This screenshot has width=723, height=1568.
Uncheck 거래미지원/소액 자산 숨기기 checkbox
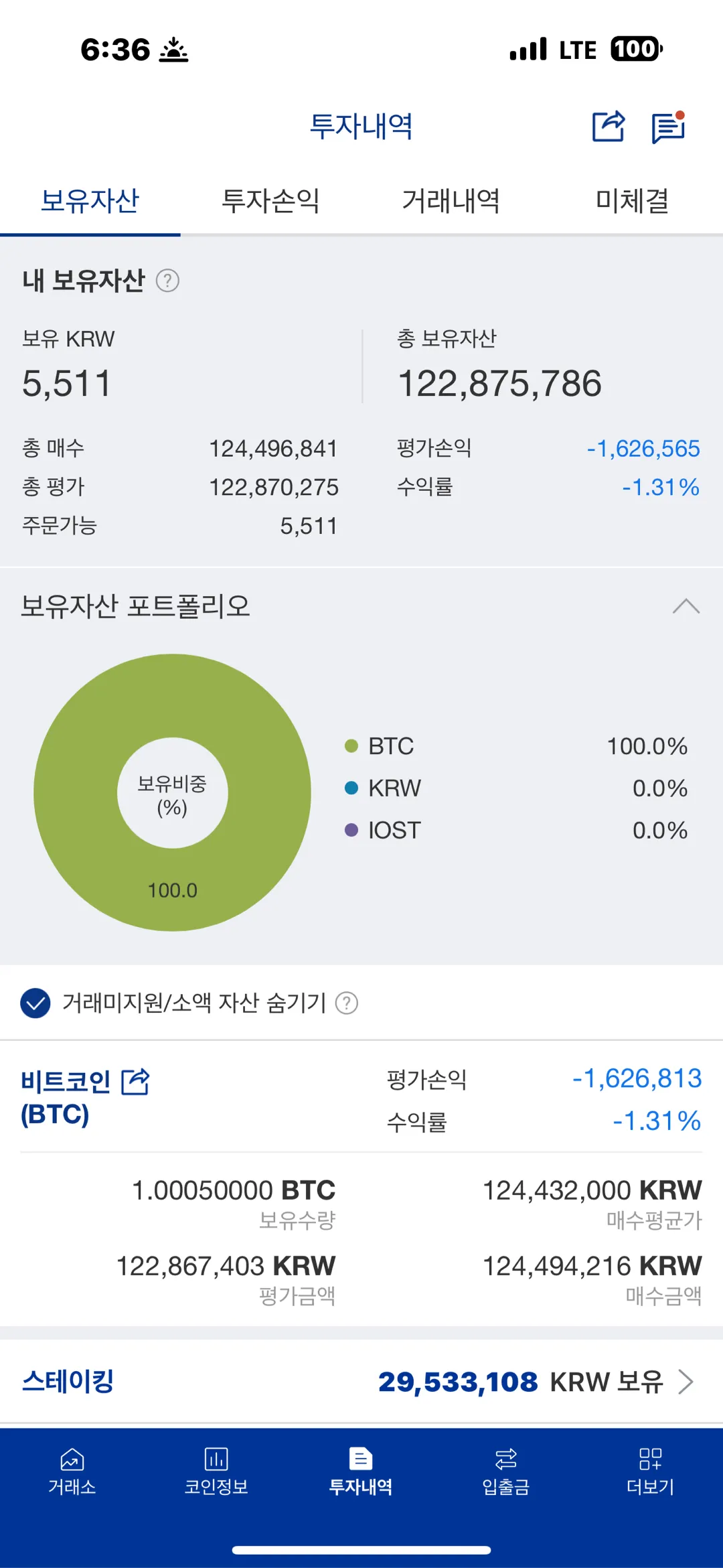pos(35,1003)
